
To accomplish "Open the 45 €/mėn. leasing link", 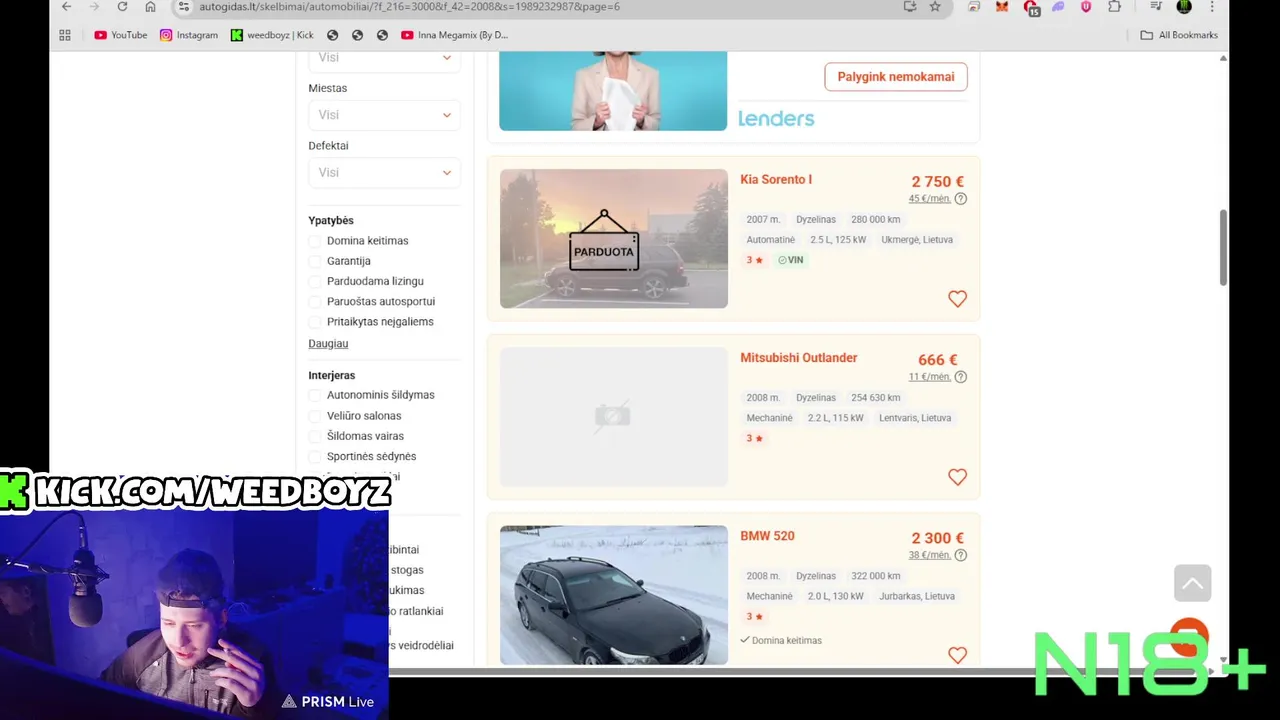I will click(x=929, y=199).
